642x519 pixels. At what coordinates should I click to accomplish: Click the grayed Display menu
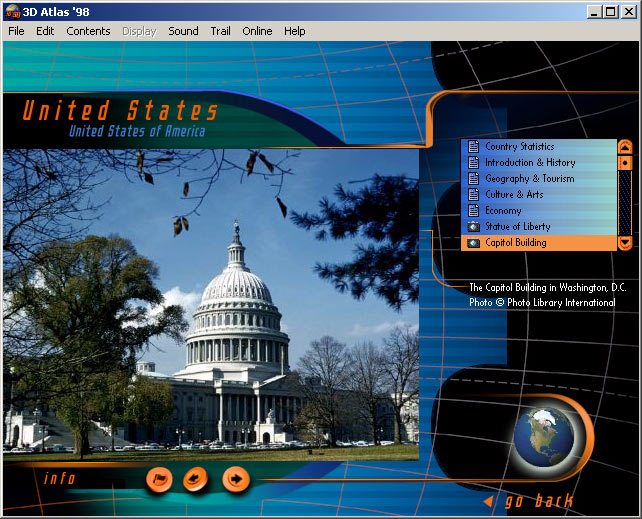point(140,31)
